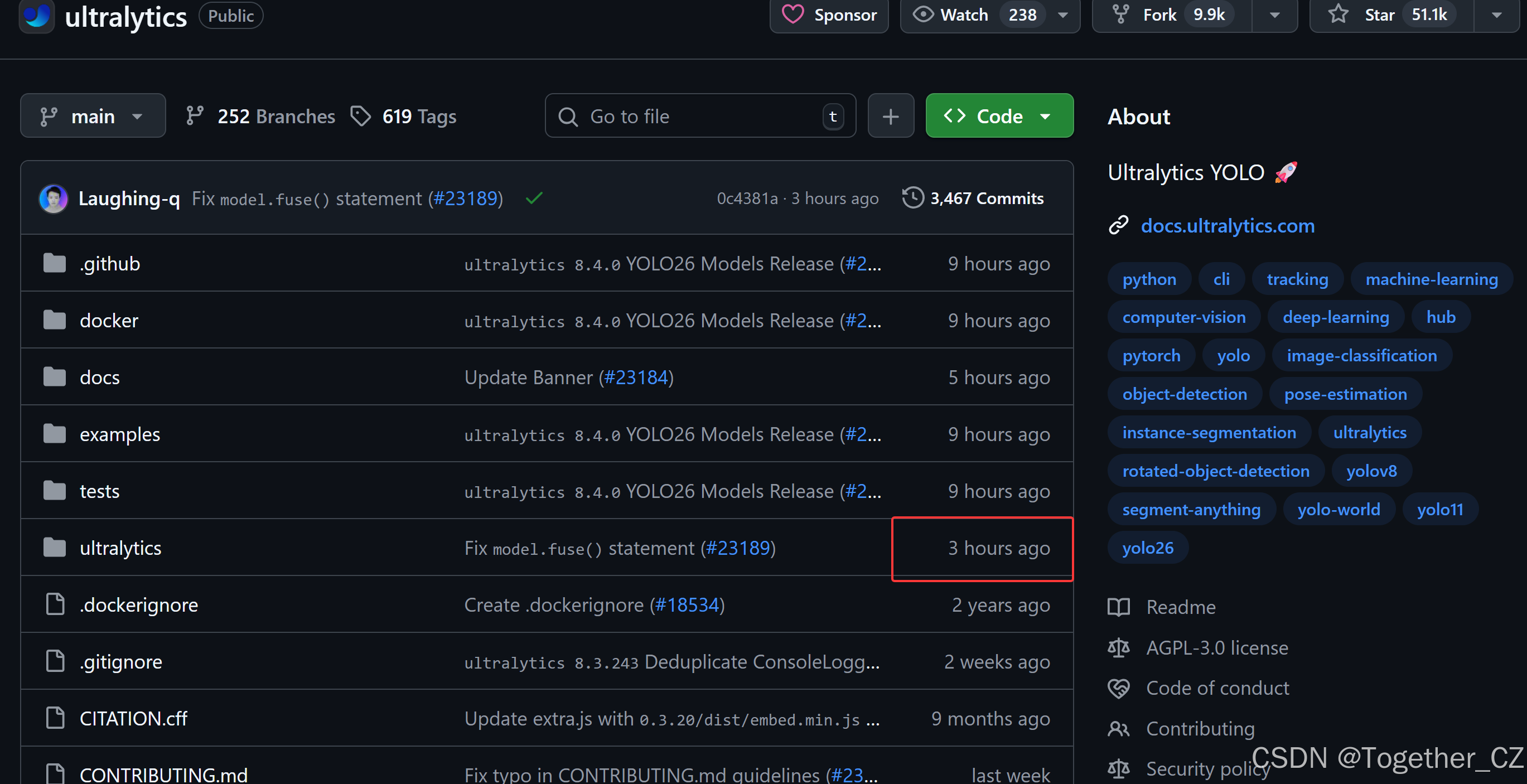Expand the Fork dropdown arrow

pos(1274,15)
